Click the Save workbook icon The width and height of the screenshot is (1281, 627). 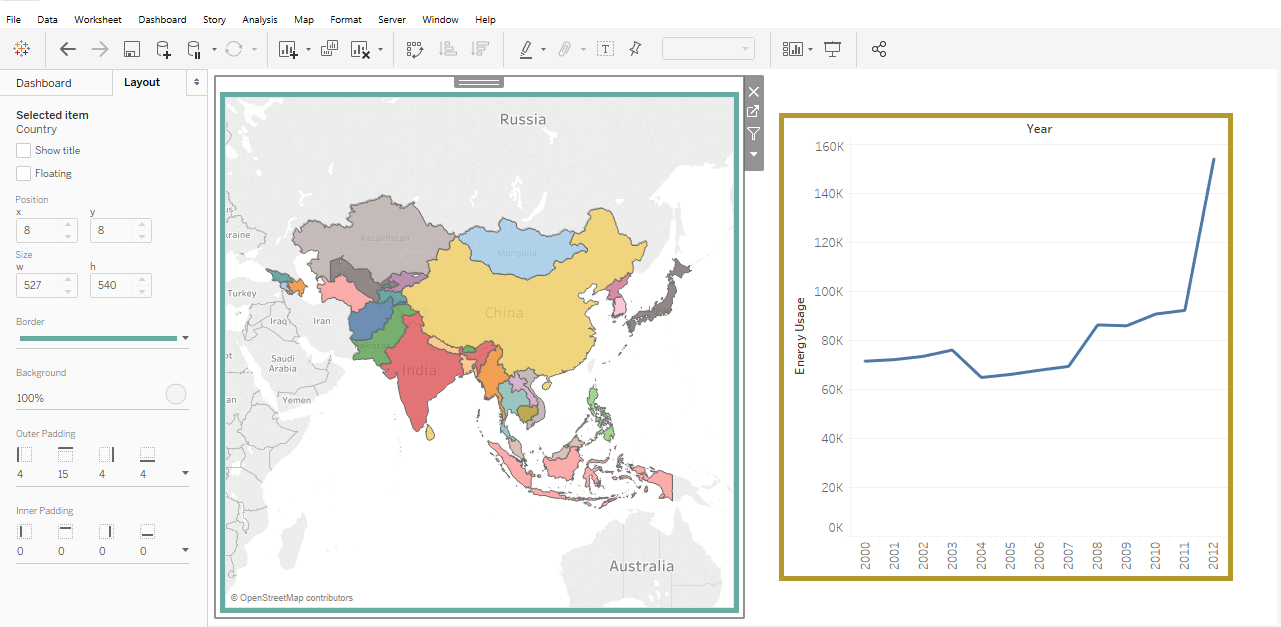coord(131,48)
